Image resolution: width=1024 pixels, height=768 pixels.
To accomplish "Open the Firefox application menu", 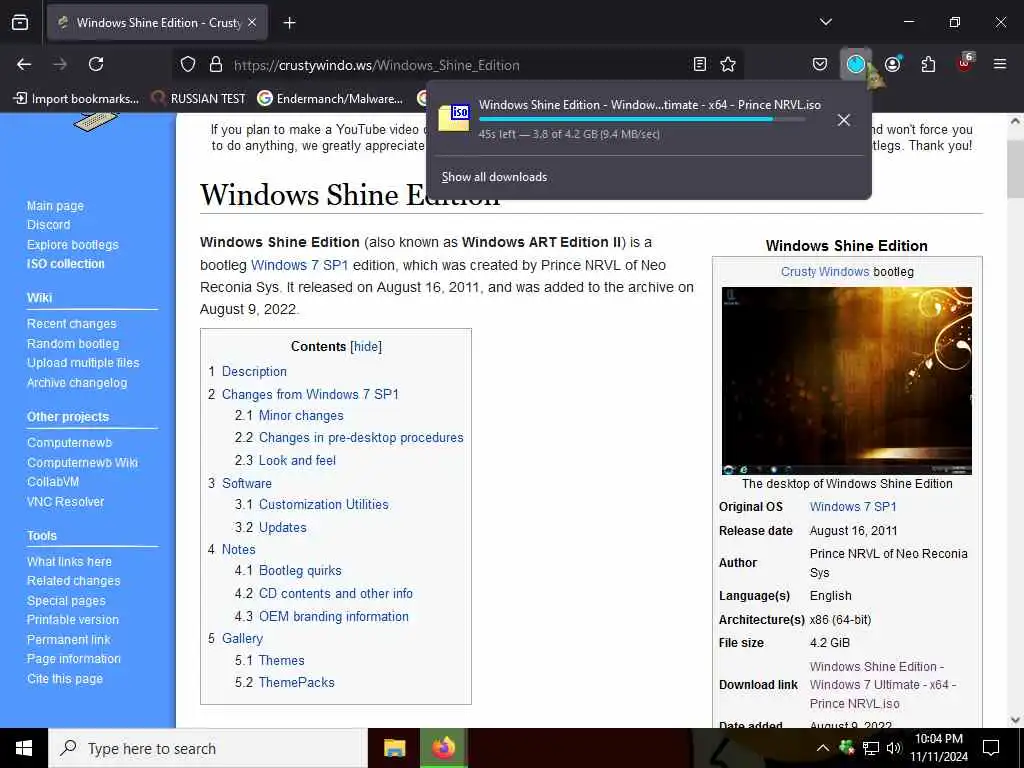I will (1000, 64).
